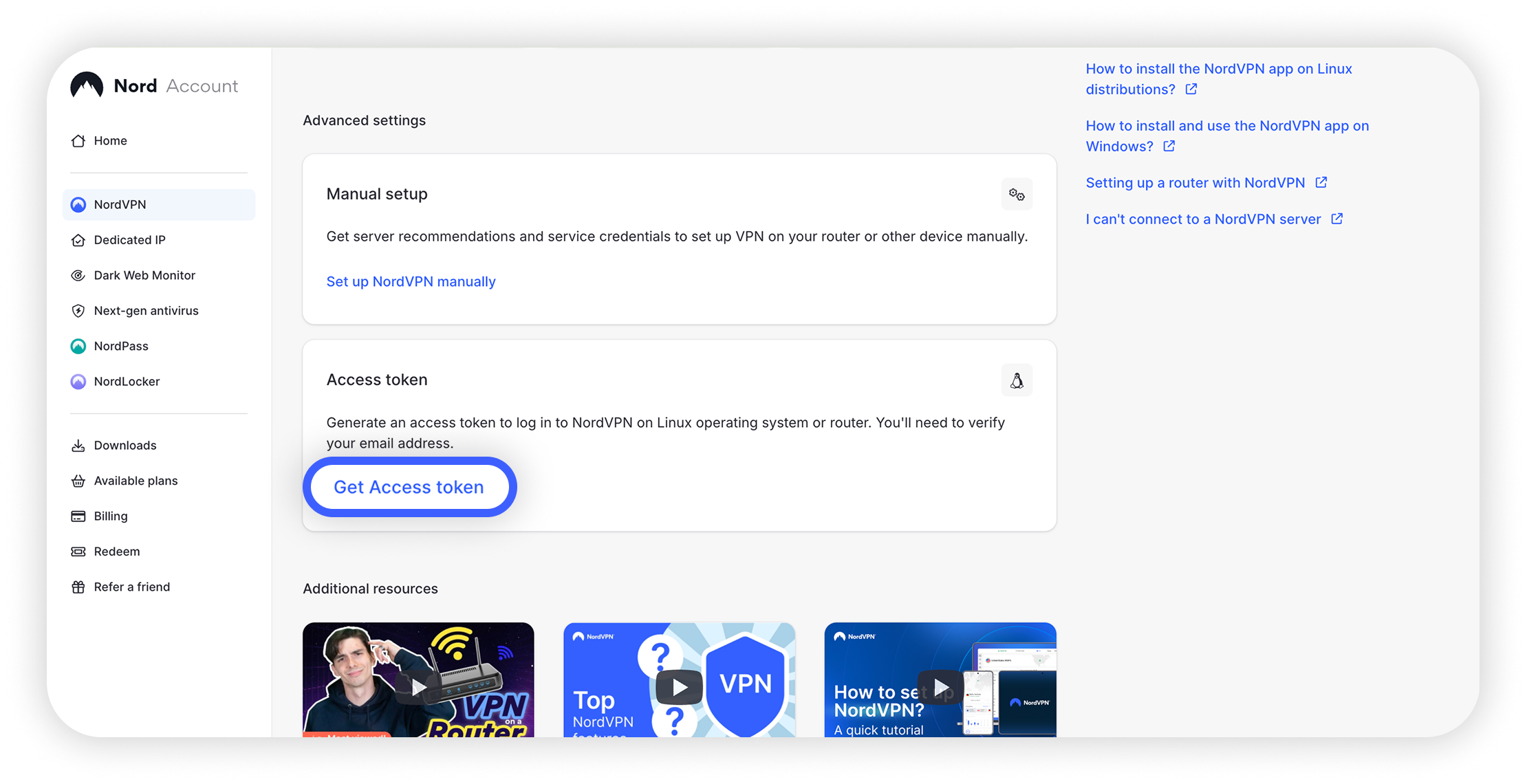Click the Refer a friend gift icon

click(x=78, y=587)
